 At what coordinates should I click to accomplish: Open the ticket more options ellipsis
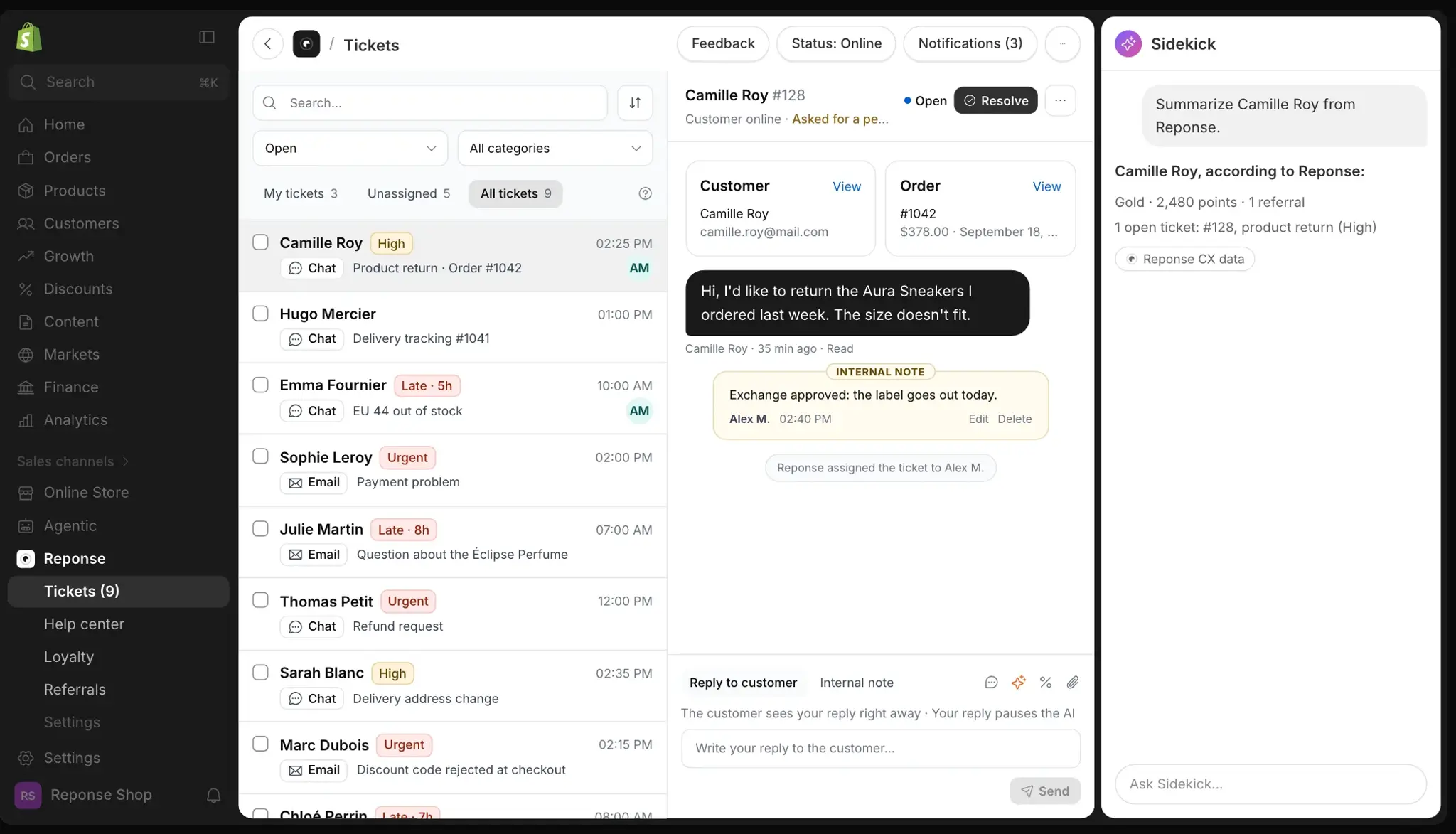[x=1060, y=100]
